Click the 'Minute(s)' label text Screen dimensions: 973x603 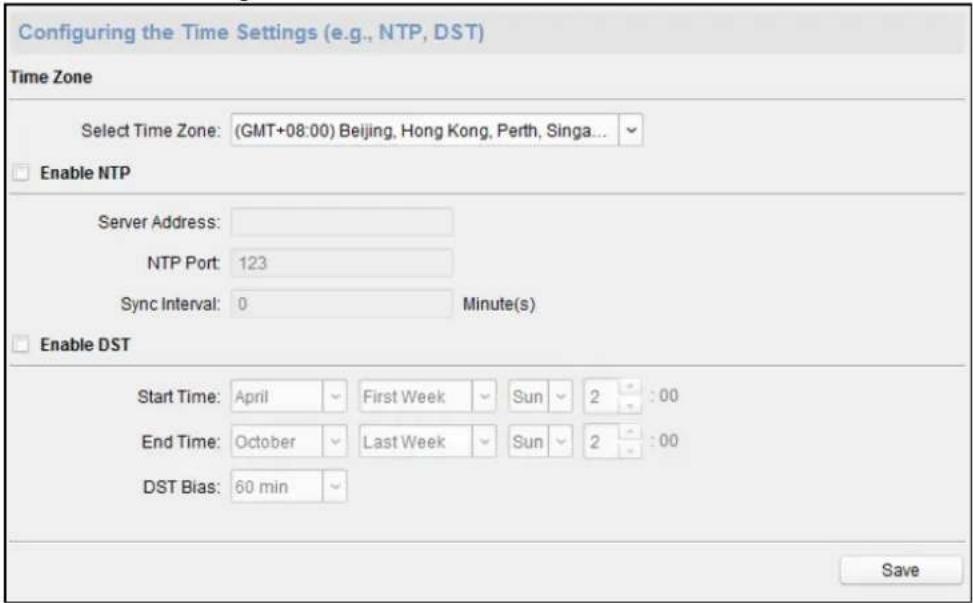499,304
